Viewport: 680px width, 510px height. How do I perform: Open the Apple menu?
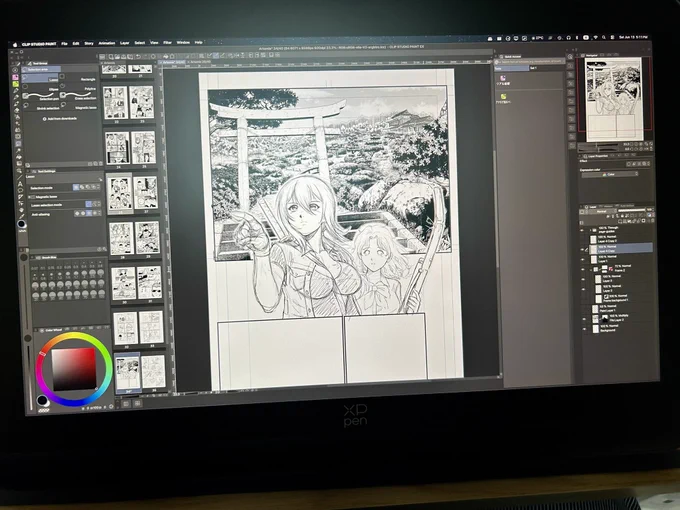point(15,44)
